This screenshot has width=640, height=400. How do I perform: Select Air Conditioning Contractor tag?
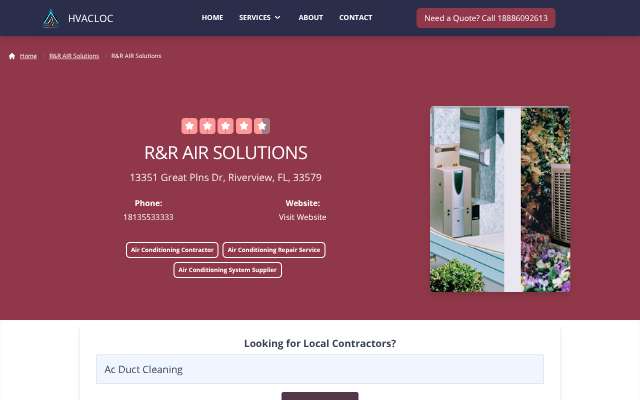tap(172, 250)
